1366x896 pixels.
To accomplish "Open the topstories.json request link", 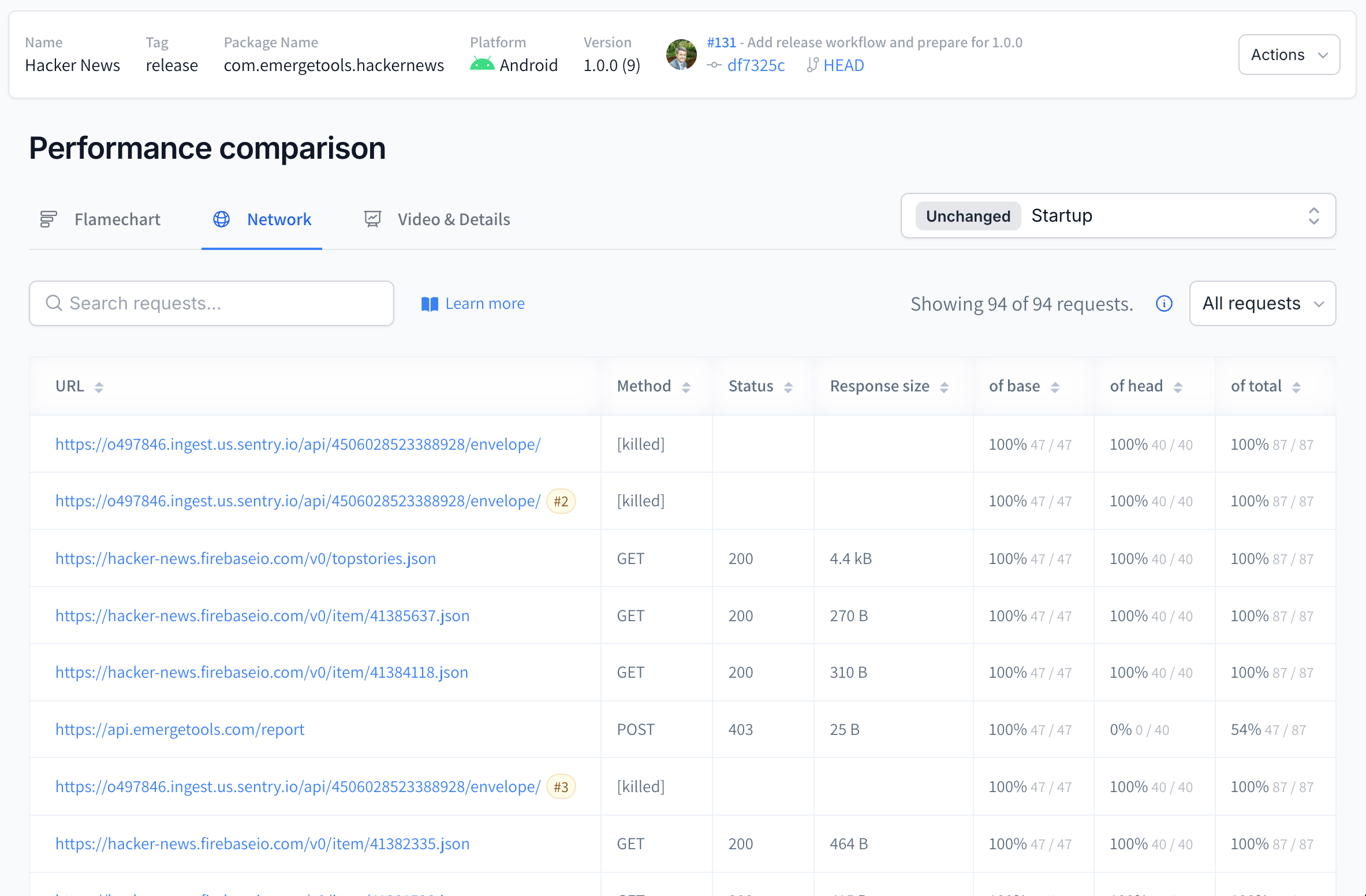I will 245,558.
